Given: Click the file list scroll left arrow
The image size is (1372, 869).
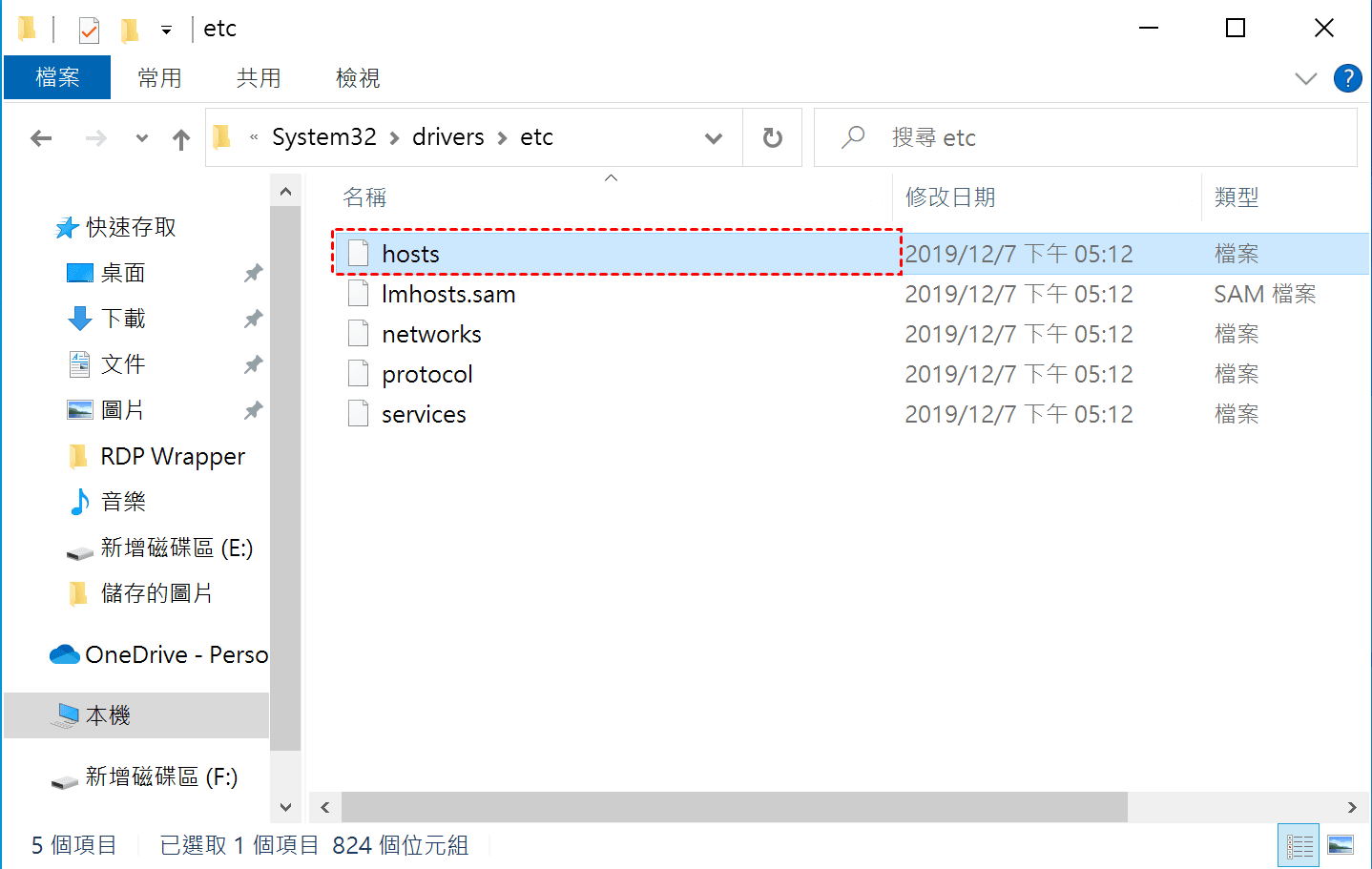Looking at the screenshot, I should [x=325, y=807].
